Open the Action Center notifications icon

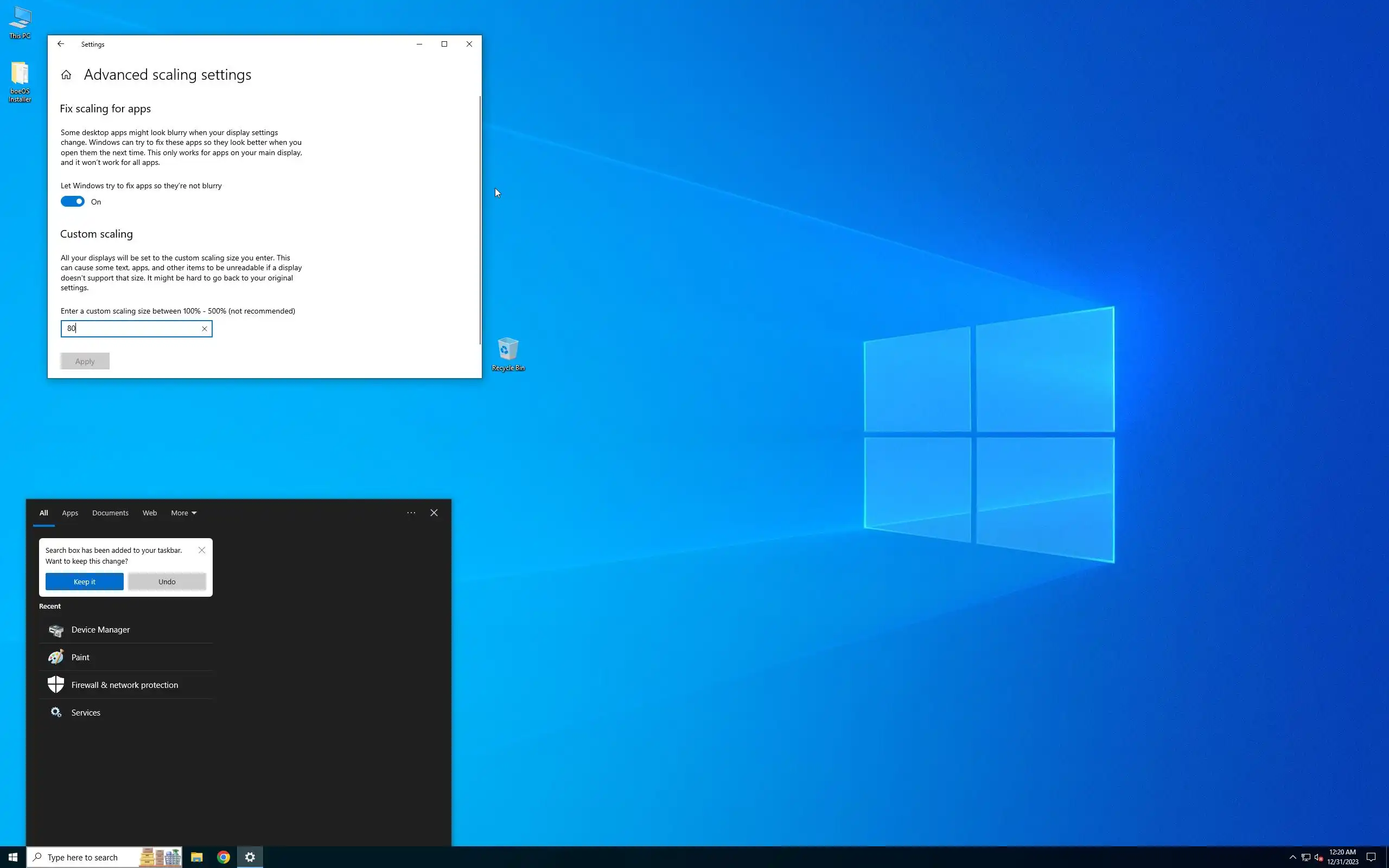coord(1371,857)
